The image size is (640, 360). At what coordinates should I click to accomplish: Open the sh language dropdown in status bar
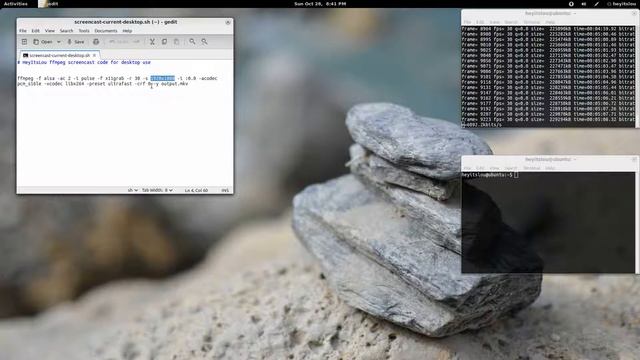pyautogui.click(x=133, y=190)
